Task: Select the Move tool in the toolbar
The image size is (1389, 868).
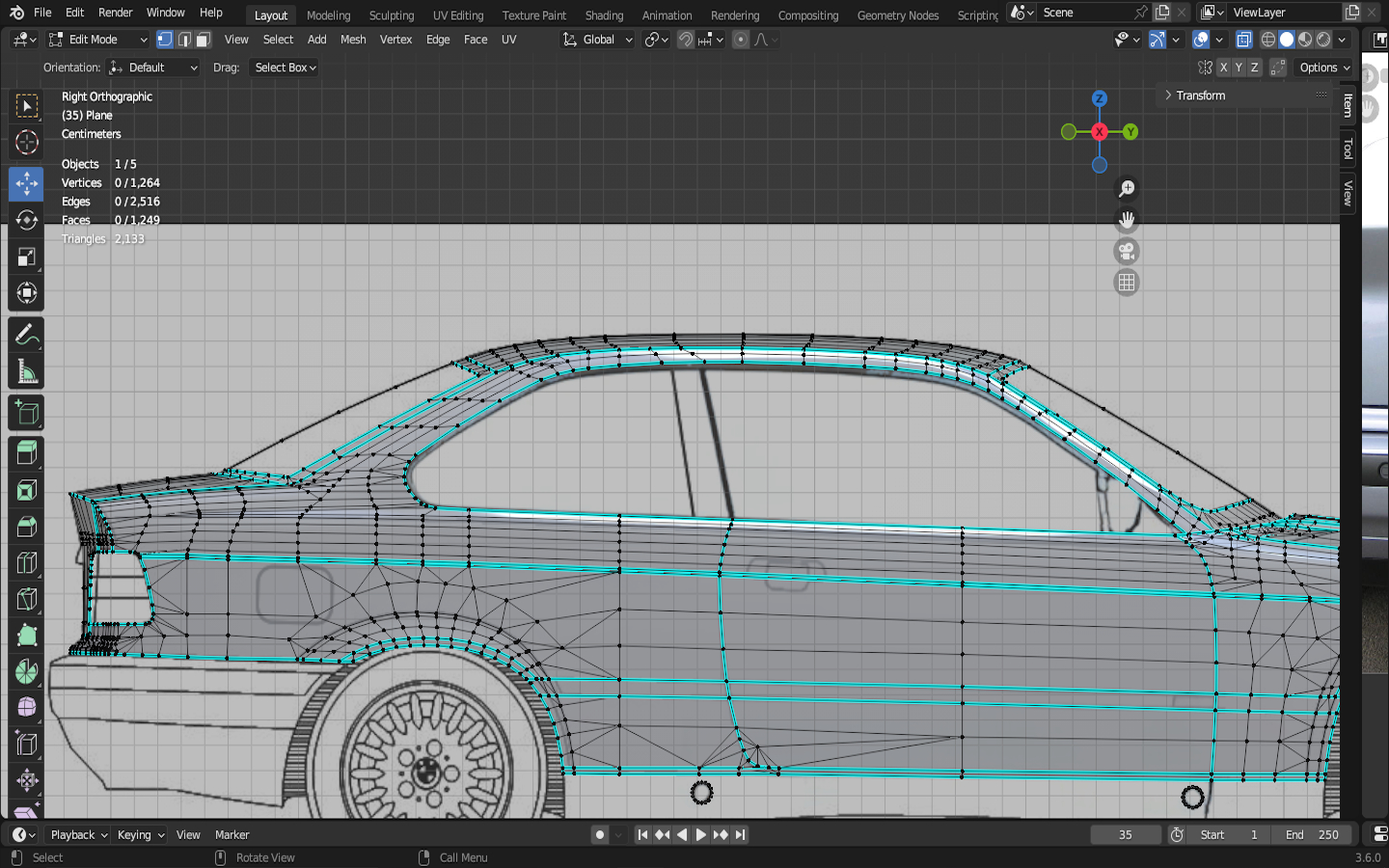Action: pos(26,183)
